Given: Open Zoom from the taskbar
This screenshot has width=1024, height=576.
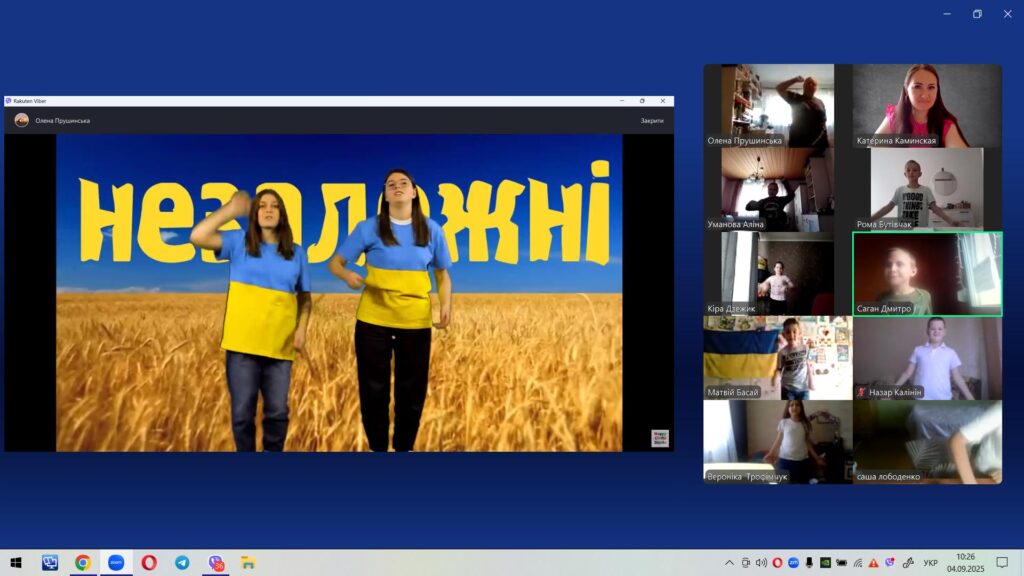Looking at the screenshot, I should [116, 562].
